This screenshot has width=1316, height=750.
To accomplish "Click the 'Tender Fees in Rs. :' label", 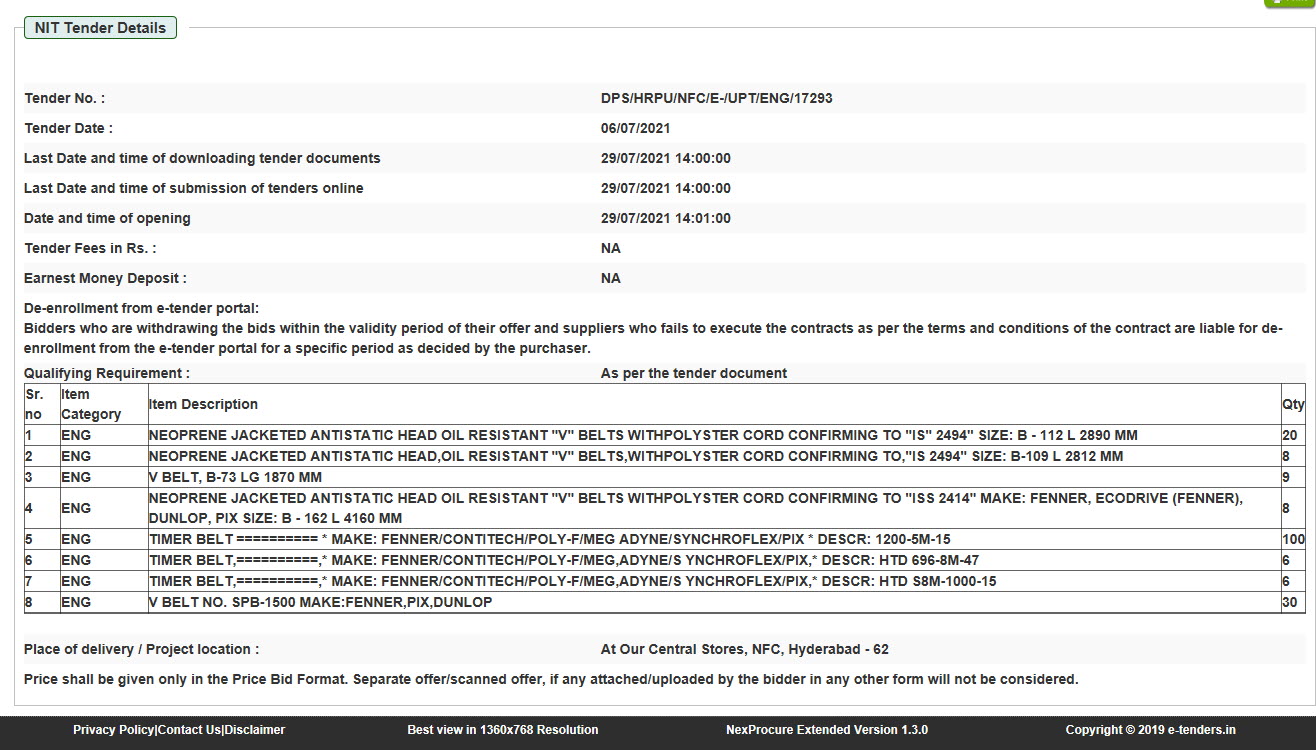I will point(90,248).
